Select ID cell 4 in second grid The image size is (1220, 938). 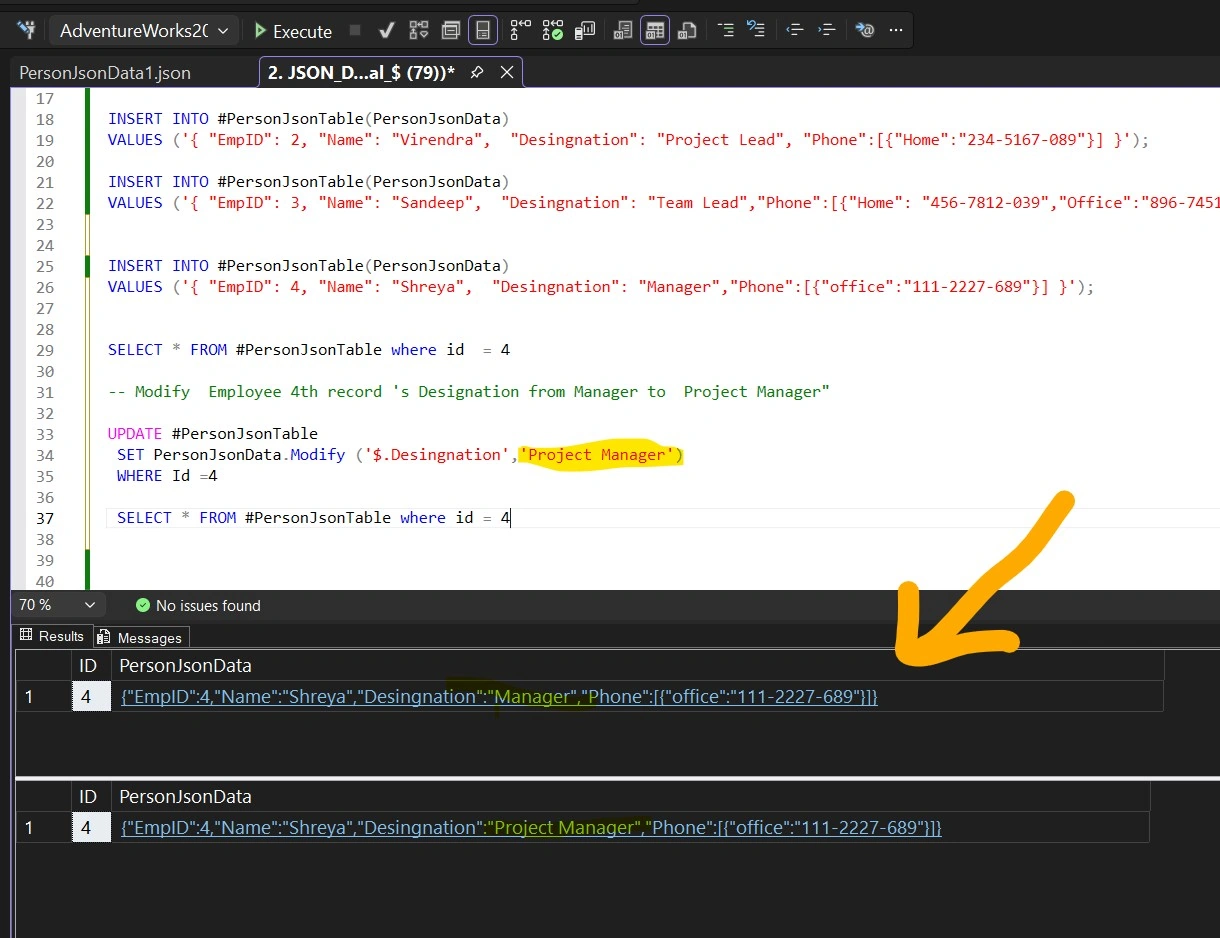(91, 827)
